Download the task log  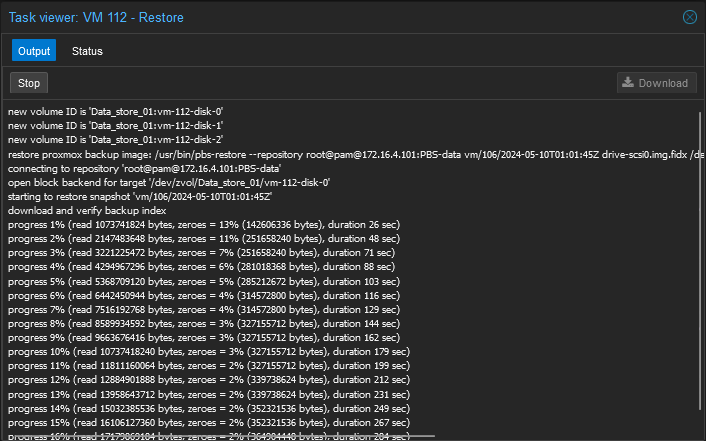point(656,83)
